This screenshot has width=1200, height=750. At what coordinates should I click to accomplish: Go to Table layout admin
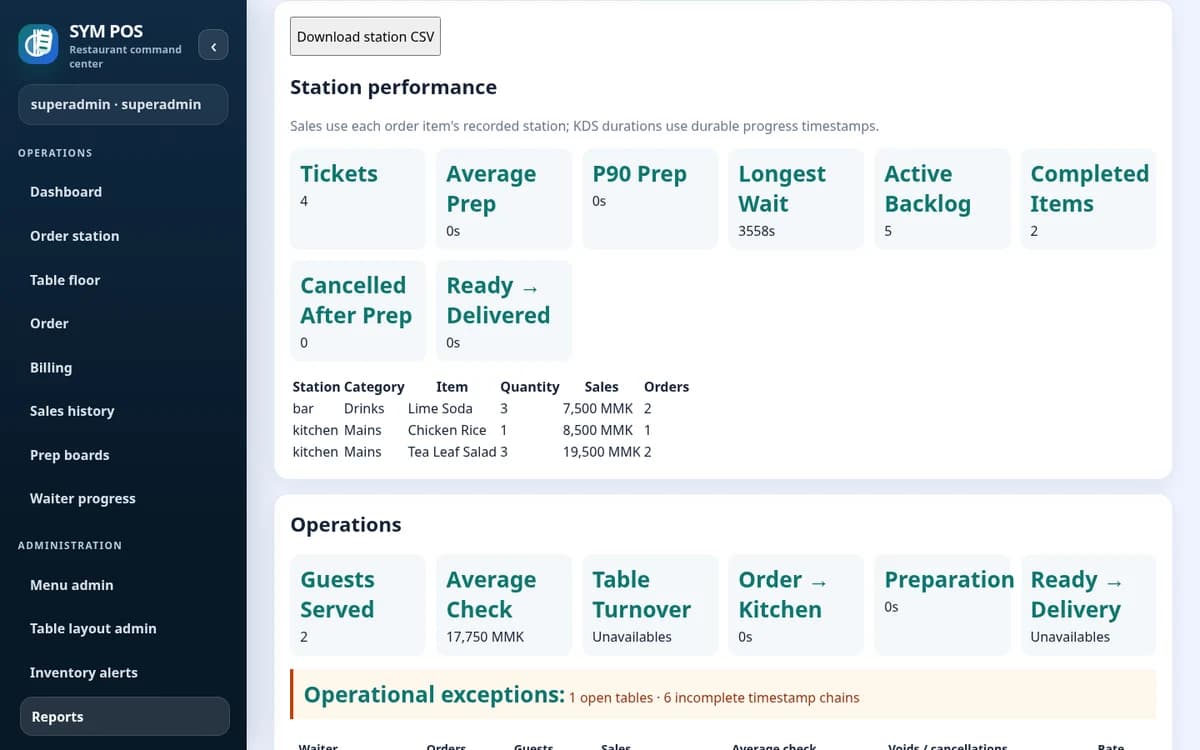pos(124,628)
